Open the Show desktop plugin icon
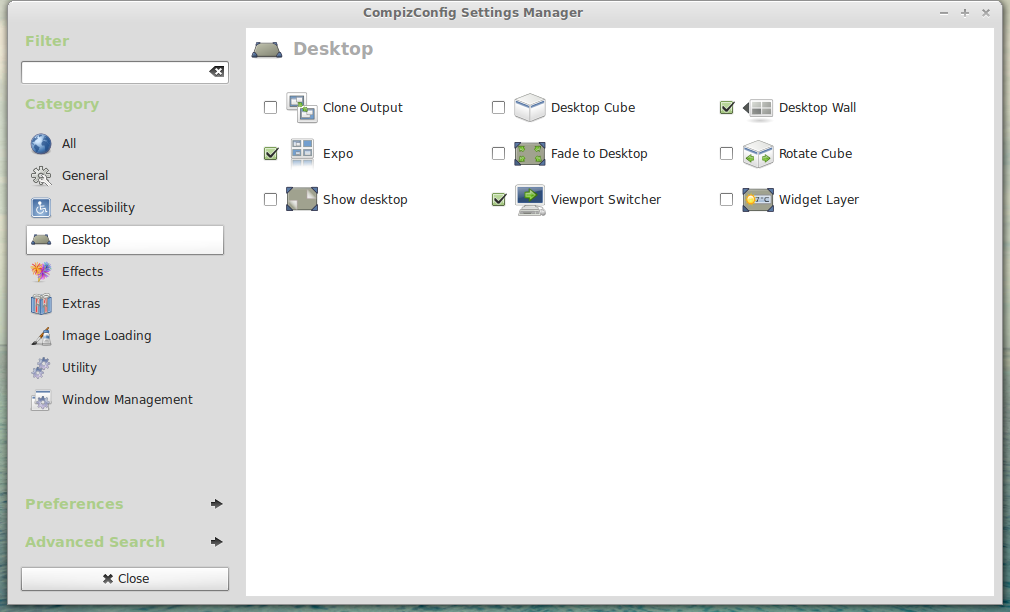Image resolution: width=1010 pixels, height=612 pixels. click(x=301, y=199)
